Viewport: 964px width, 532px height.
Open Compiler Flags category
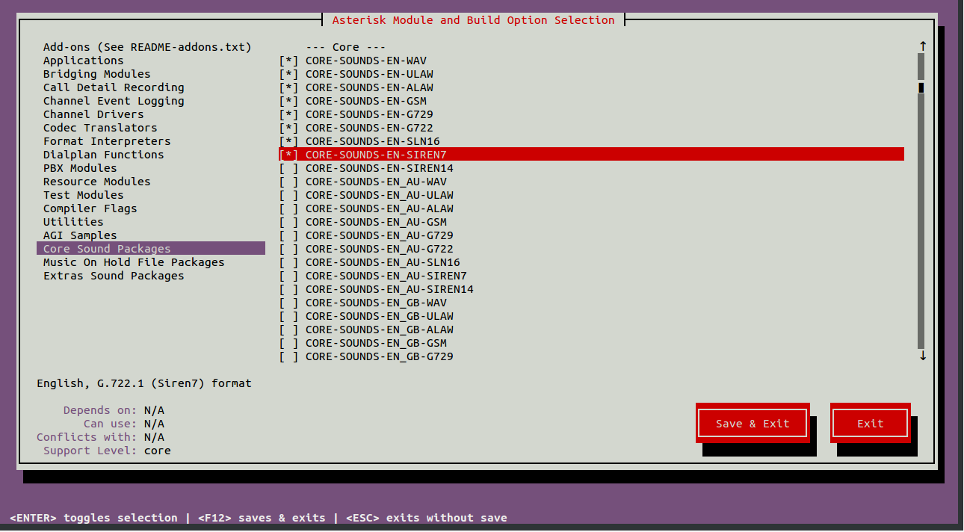click(x=90, y=209)
